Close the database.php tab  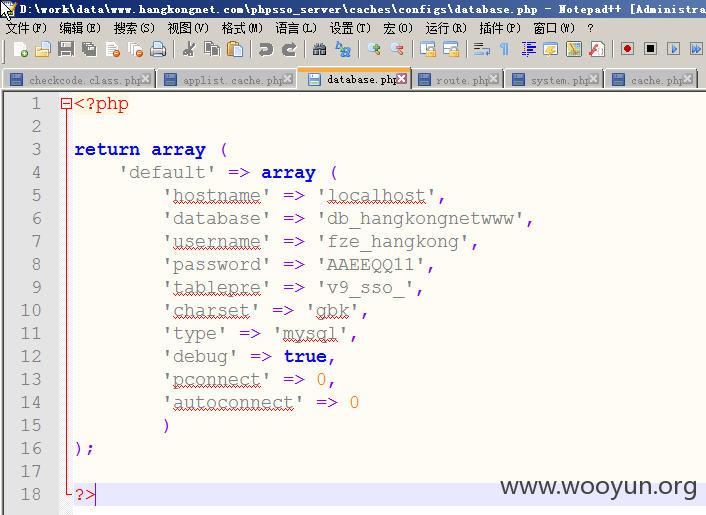tap(402, 78)
